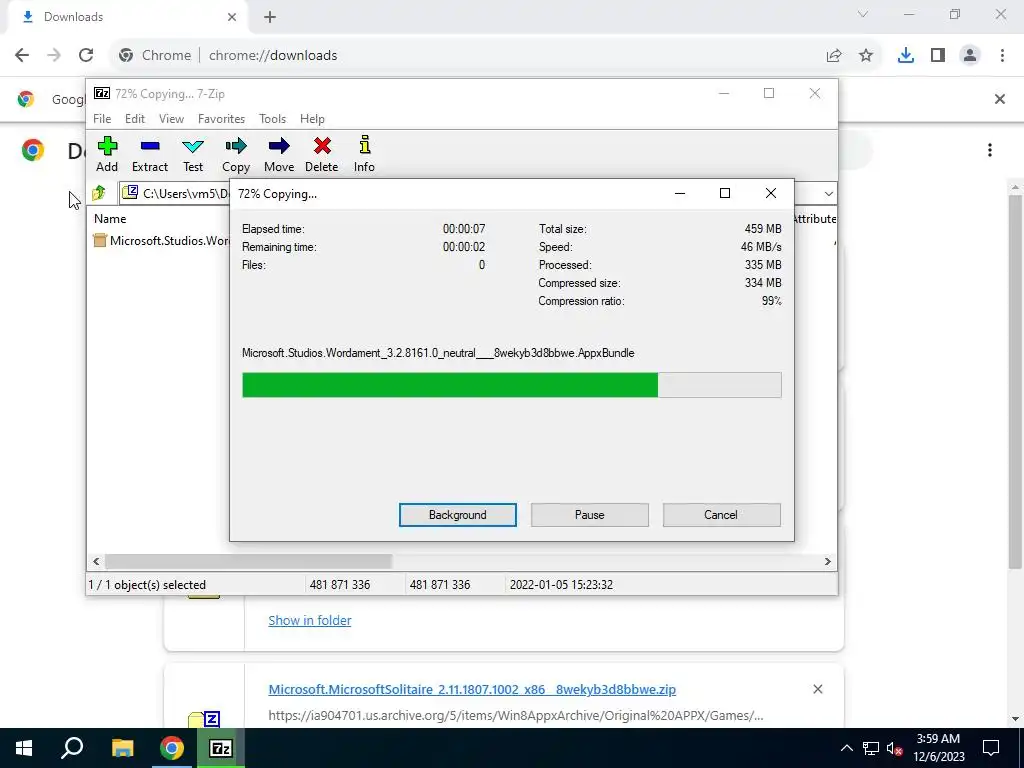Viewport: 1024px width, 768px height.
Task: Click 7-Zip title bar app icon
Action: pyautogui.click(x=102, y=93)
